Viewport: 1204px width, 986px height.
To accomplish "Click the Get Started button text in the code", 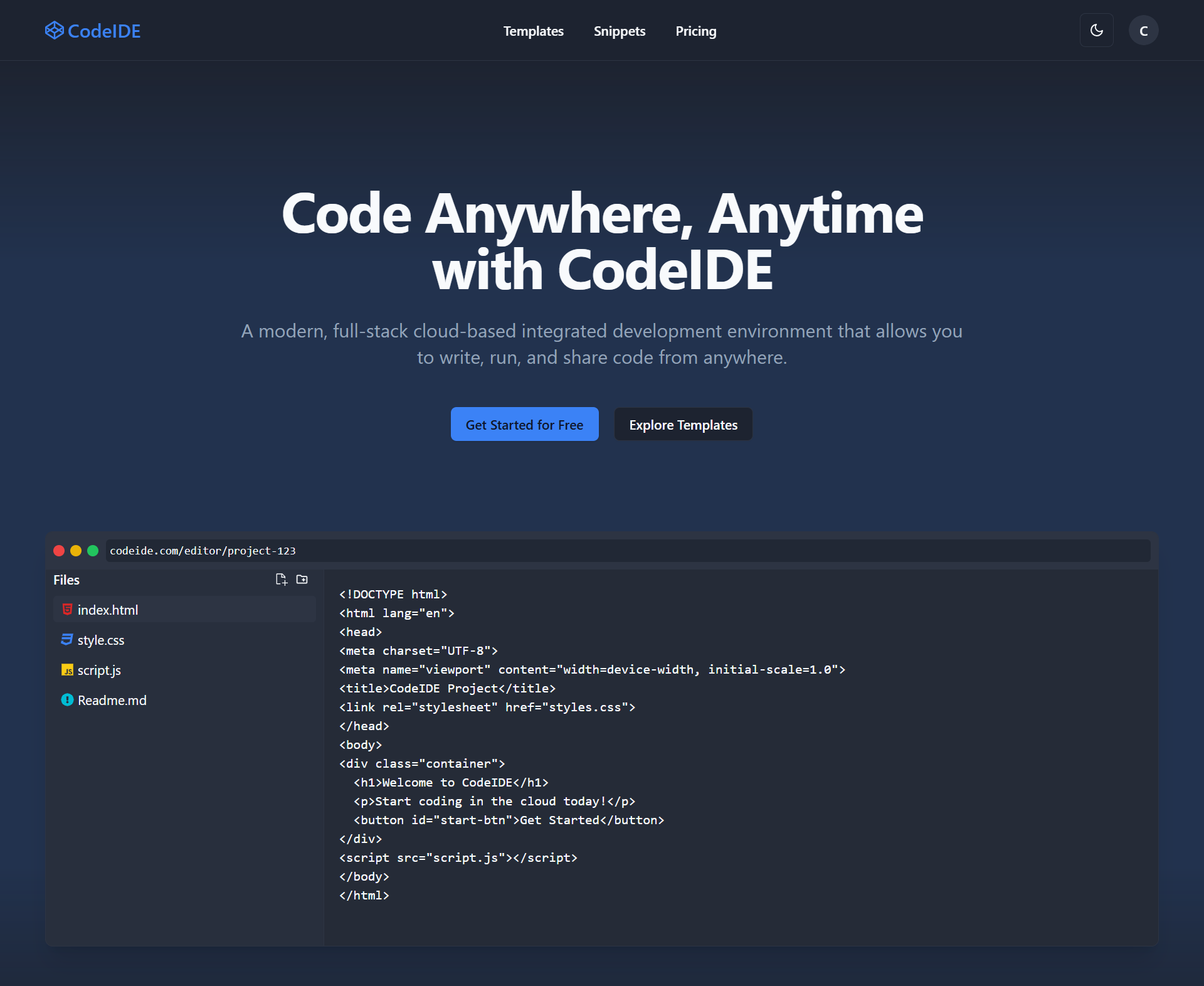I will point(557,820).
